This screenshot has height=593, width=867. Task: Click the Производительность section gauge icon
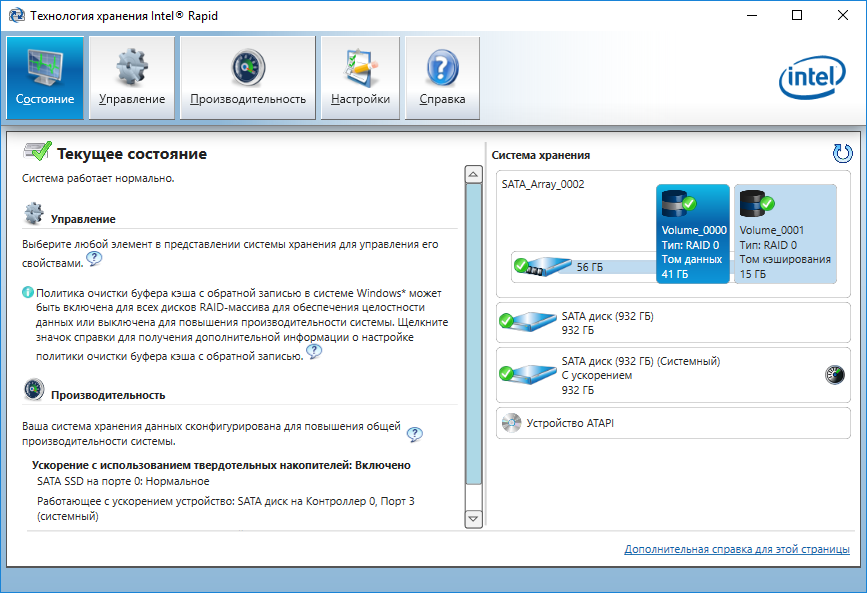(34, 389)
